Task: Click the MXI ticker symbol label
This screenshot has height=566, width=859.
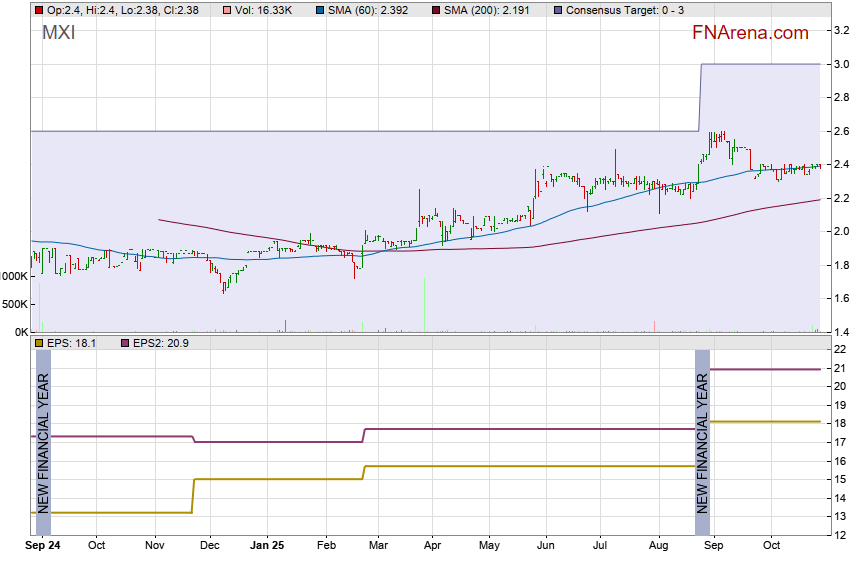Action: tap(58, 33)
